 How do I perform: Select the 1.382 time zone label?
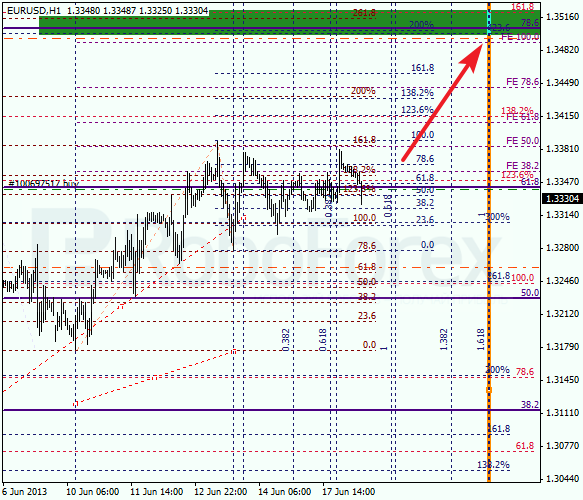tap(443, 339)
